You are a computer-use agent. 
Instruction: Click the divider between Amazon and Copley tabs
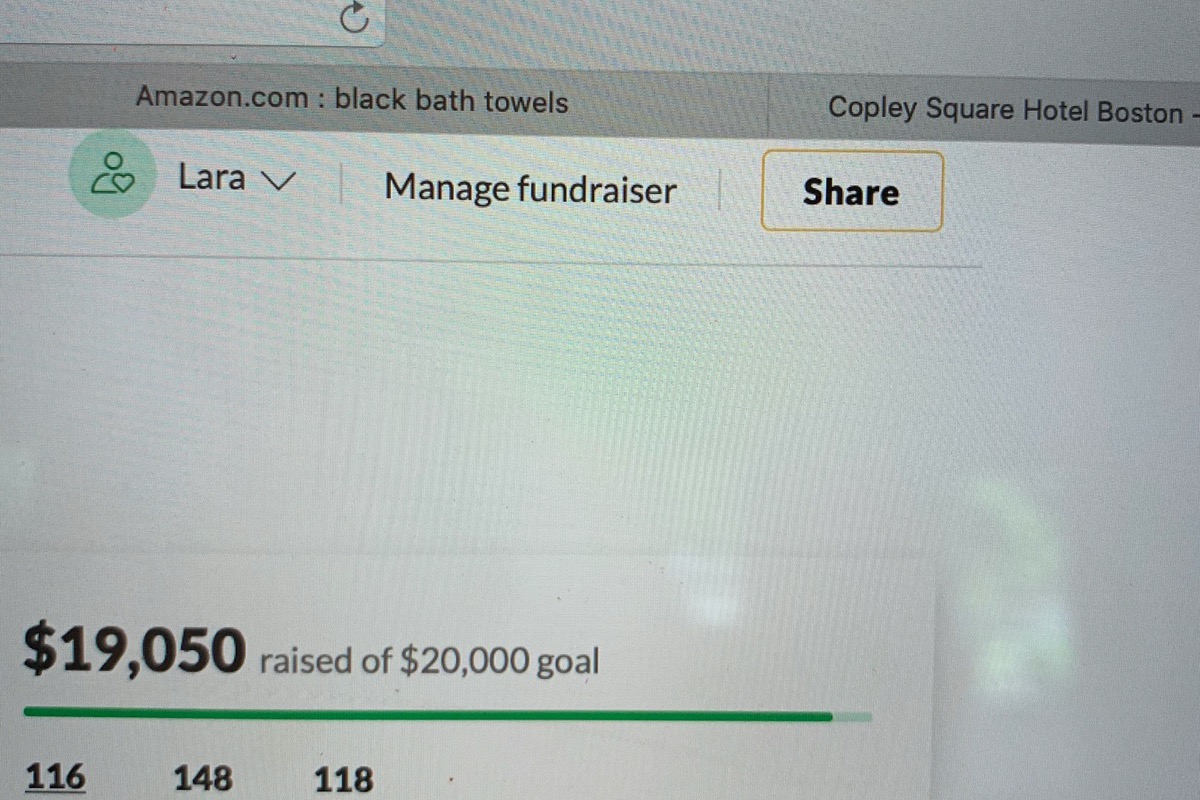coord(768,102)
